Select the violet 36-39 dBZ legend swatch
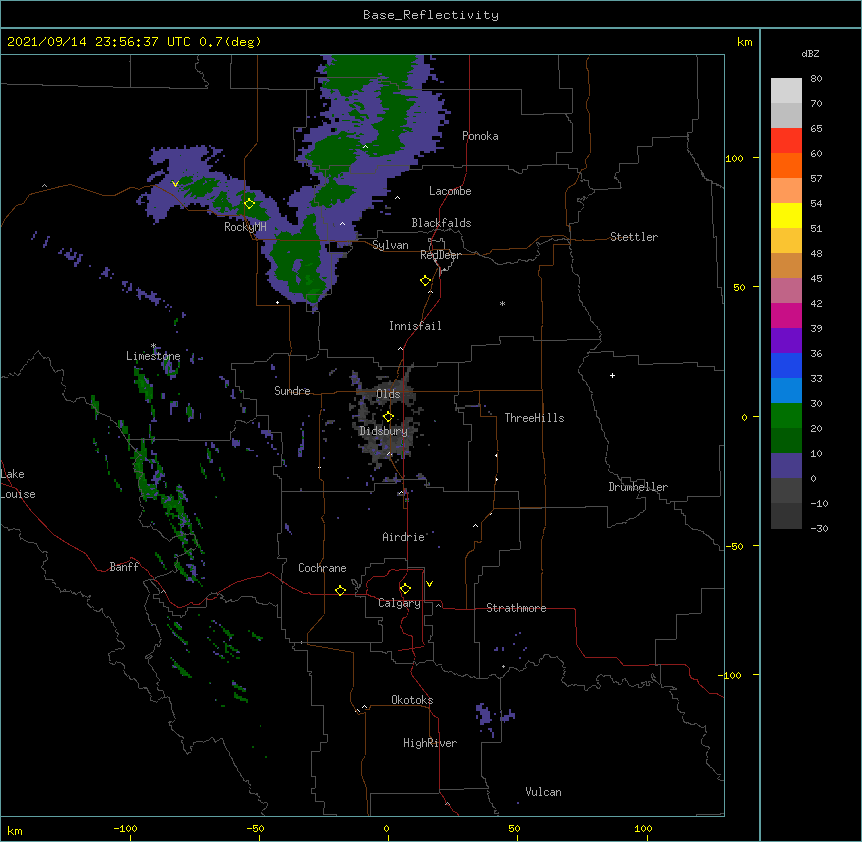Screen dimensions: 862x842 [786, 341]
